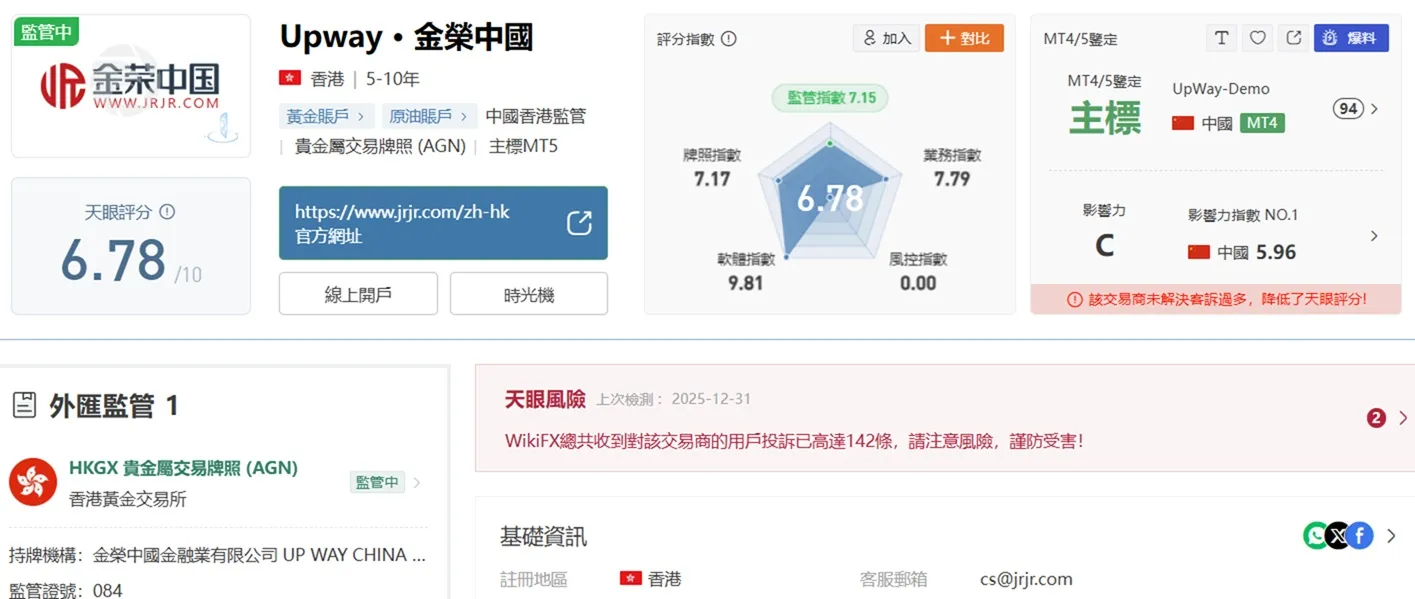Viewport: 1415px width, 599px height.
Task: Expand 天眼風險 alerts chevron
Action: (1402, 418)
